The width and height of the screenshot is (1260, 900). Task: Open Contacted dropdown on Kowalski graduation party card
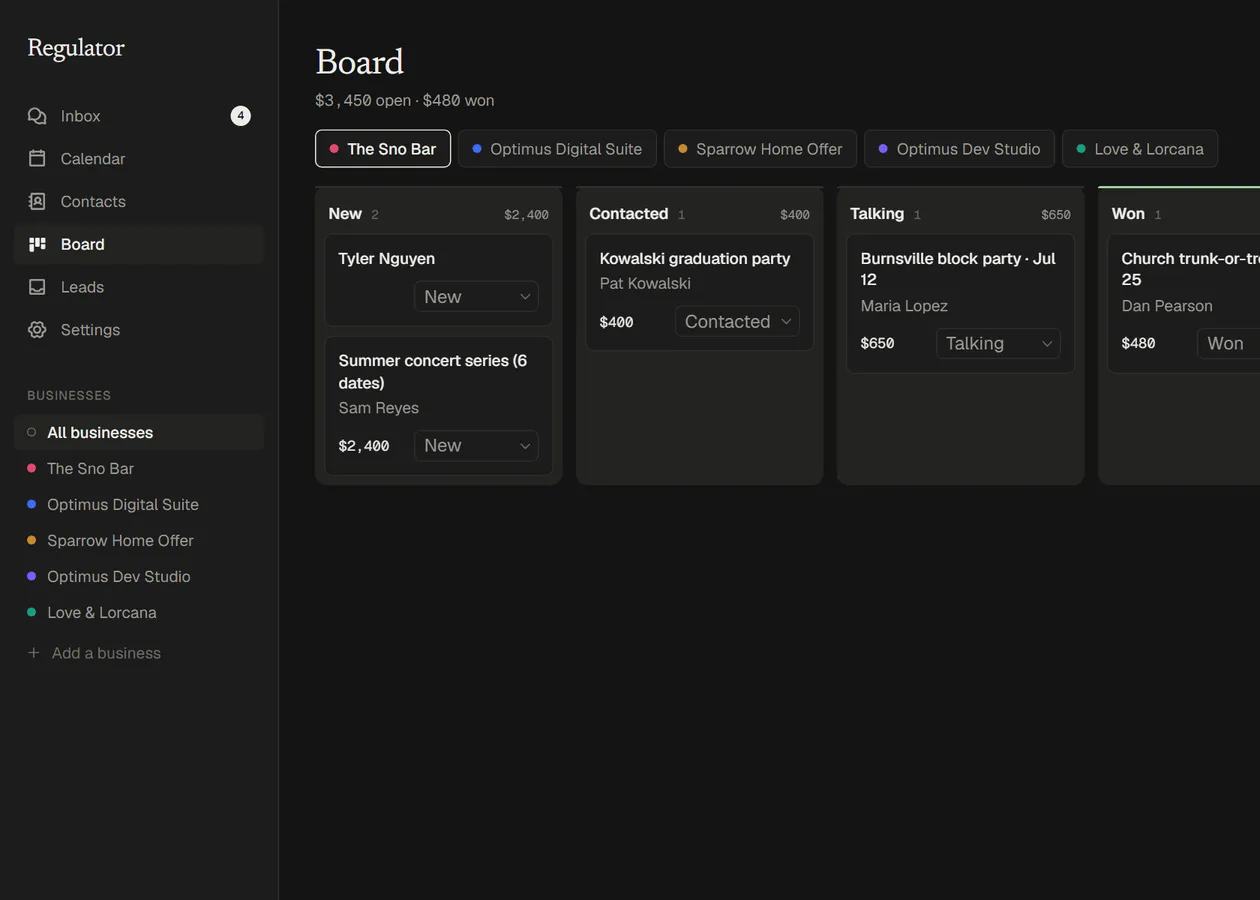[737, 322]
